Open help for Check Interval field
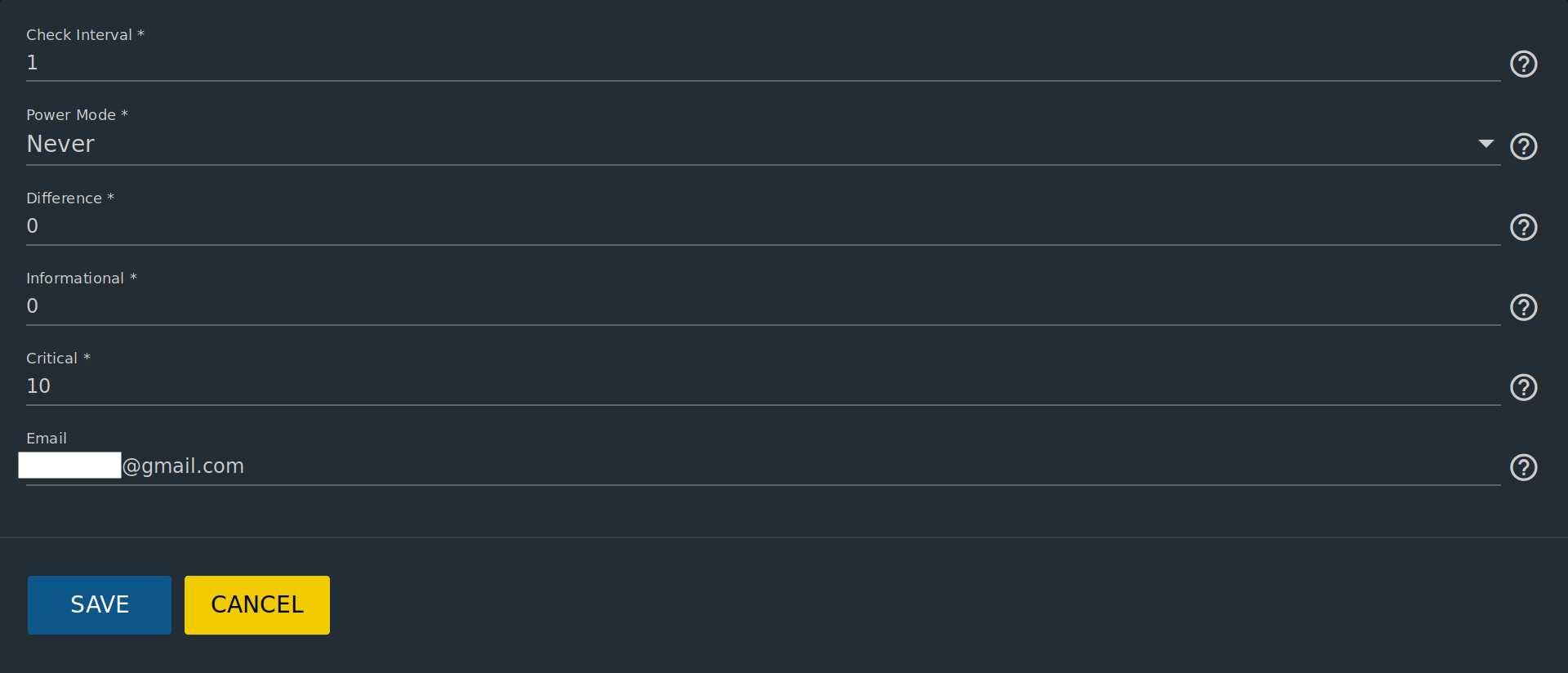 click(1523, 64)
